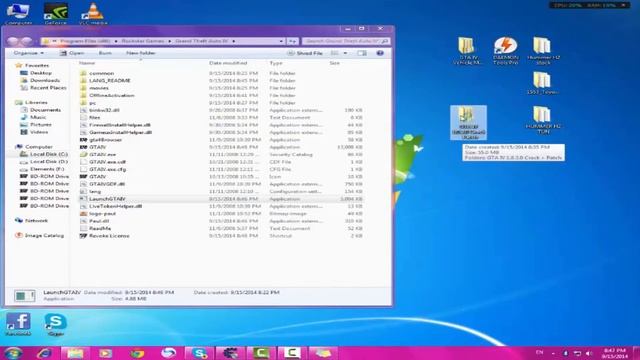
Task: Select Image Catalog in navigation pane
Action: coord(44,236)
